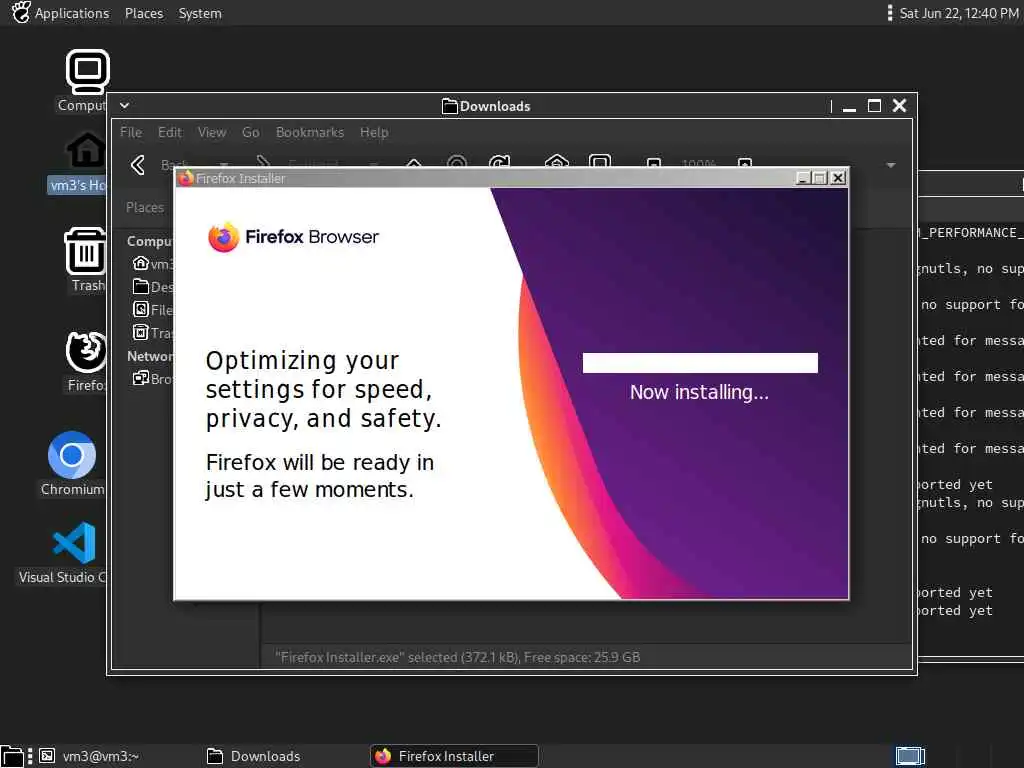Click the panel handle dots near clock
Image resolution: width=1024 pixels, height=768 pixels.
click(x=889, y=13)
